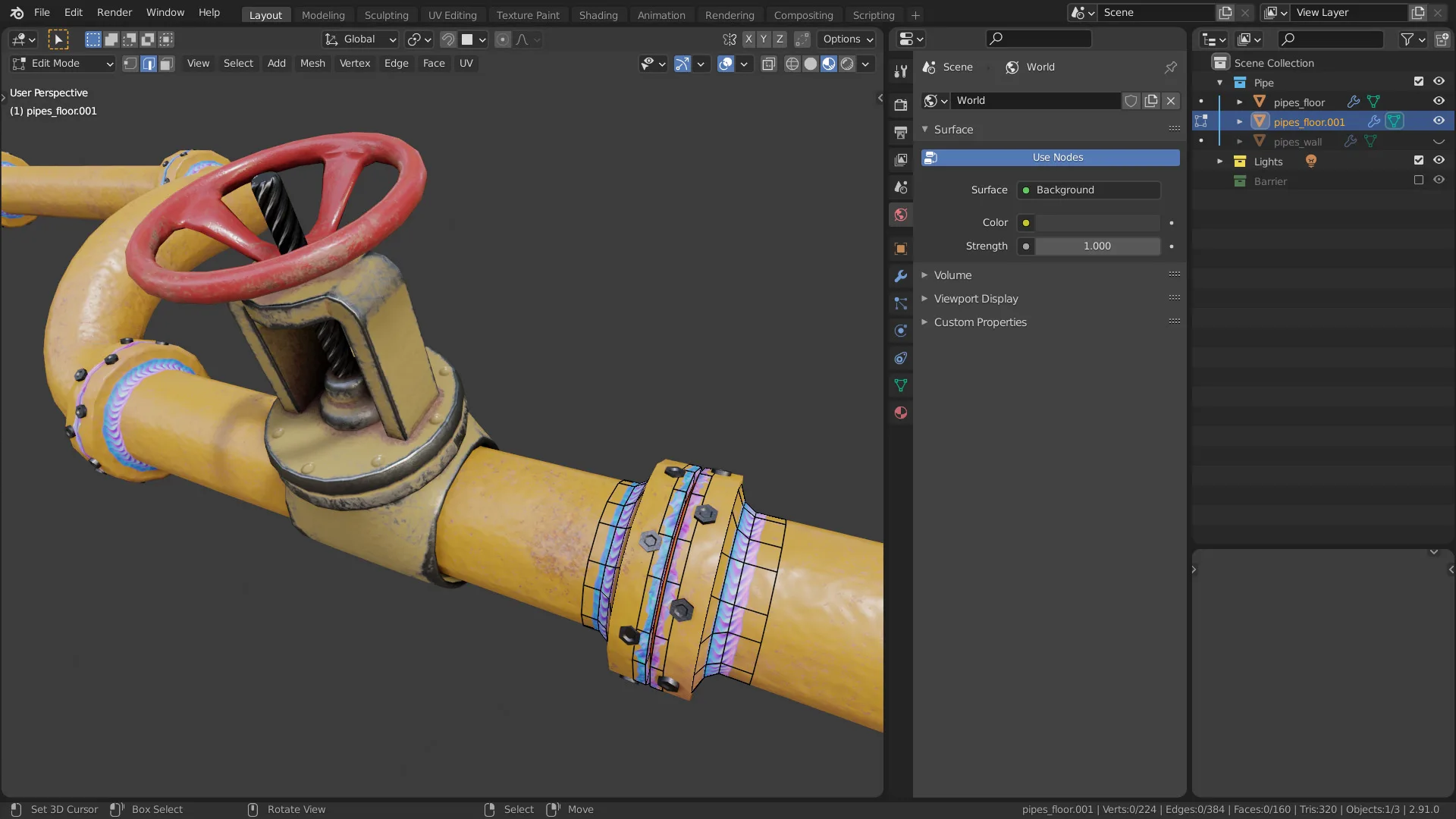Image resolution: width=1456 pixels, height=819 pixels.
Task: Toggle the Edge select mode icon
Action: (147, 63)
